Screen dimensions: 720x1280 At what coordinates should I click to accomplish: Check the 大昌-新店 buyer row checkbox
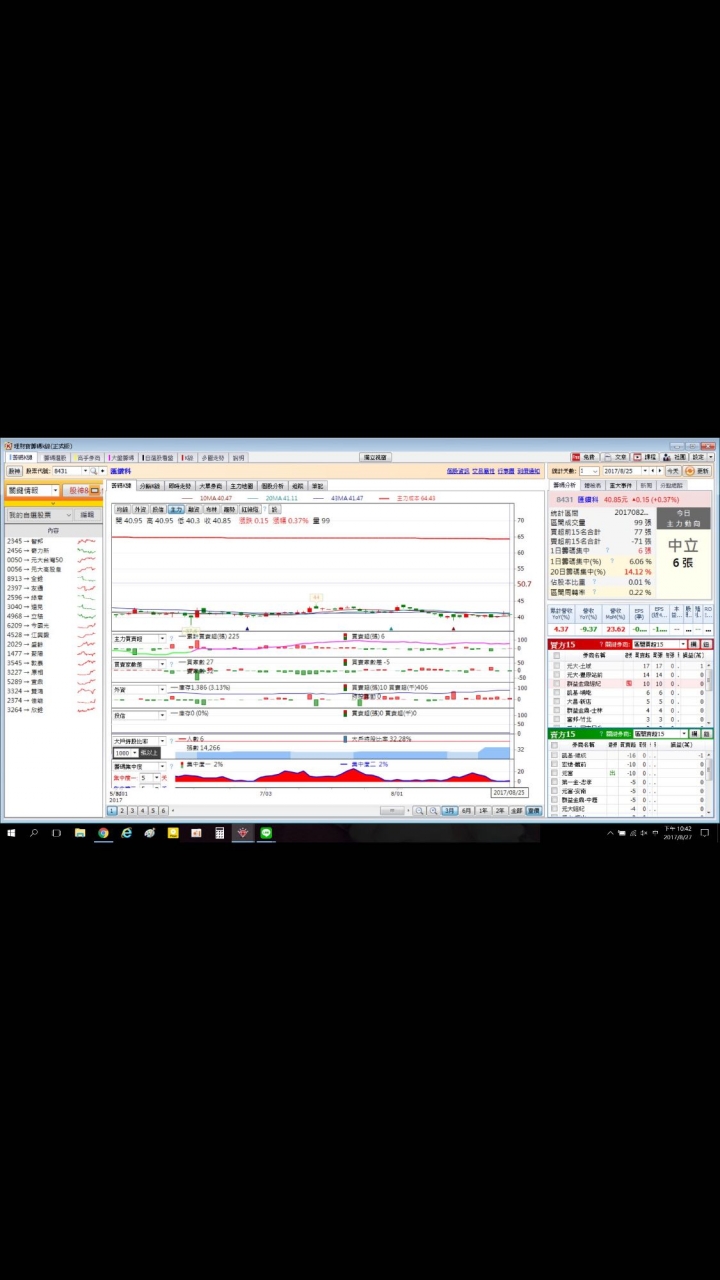[x=556, y=701]
